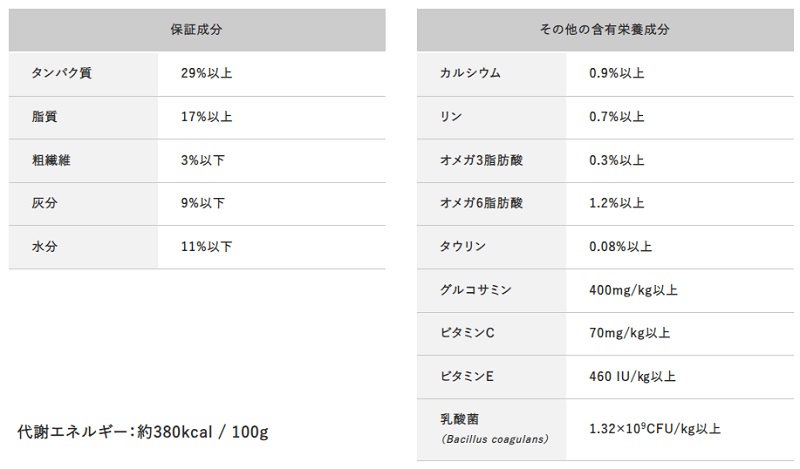Click the 460 IU/kg以上 vitamin E value
The height and width of the screenshot is (469, 800).
pos(633,377)
